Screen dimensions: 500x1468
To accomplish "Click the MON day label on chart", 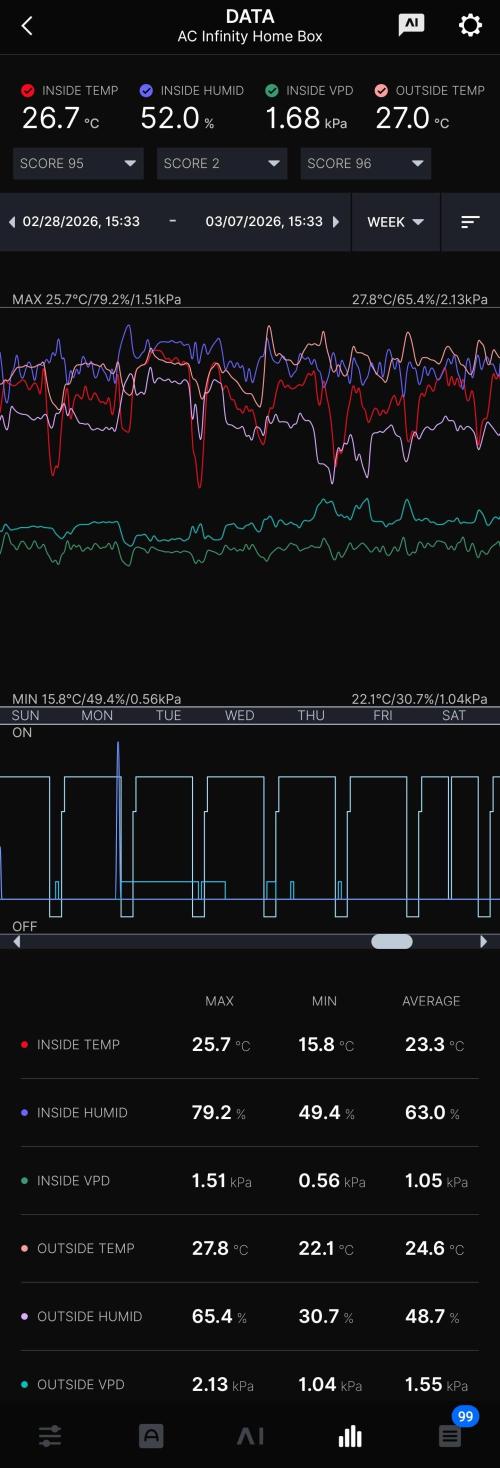I will tap(97, 715).
